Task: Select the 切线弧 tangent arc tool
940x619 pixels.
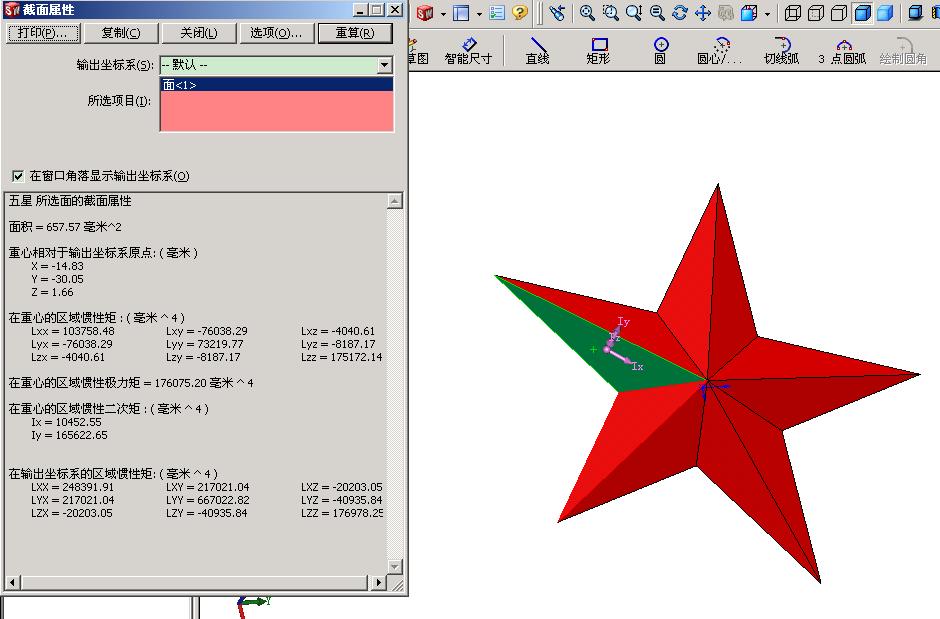Action: pyautogui.click(x=782, y=51)
